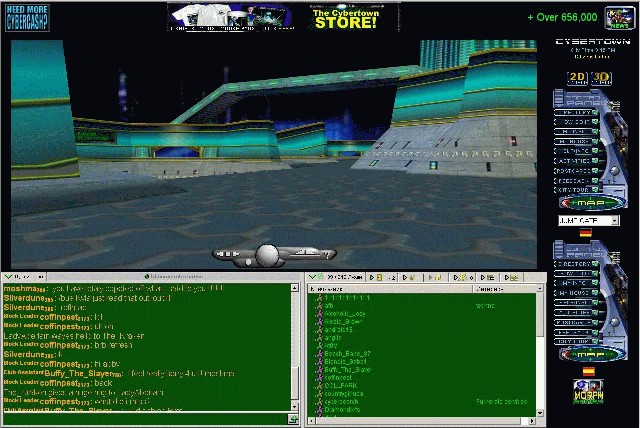Viewport: 640px width, 428px height.
Task: Click the German flag icon
Action: 586,233
